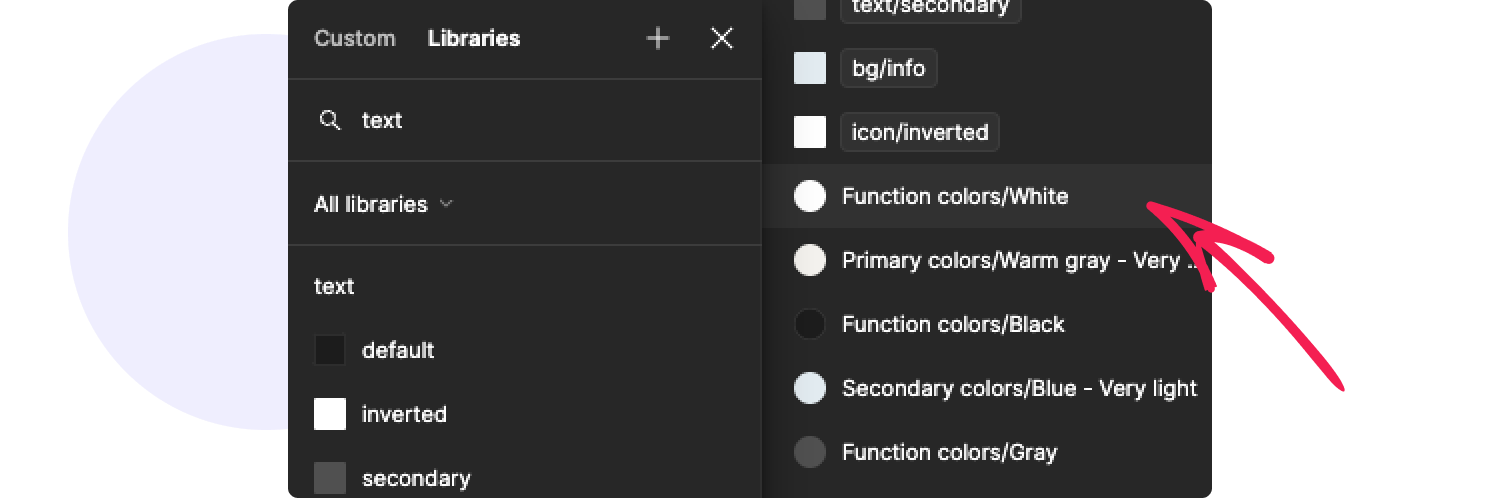Select the bg/info variable
This screenshot has height=498, width=1498.
tap(888, 69)
